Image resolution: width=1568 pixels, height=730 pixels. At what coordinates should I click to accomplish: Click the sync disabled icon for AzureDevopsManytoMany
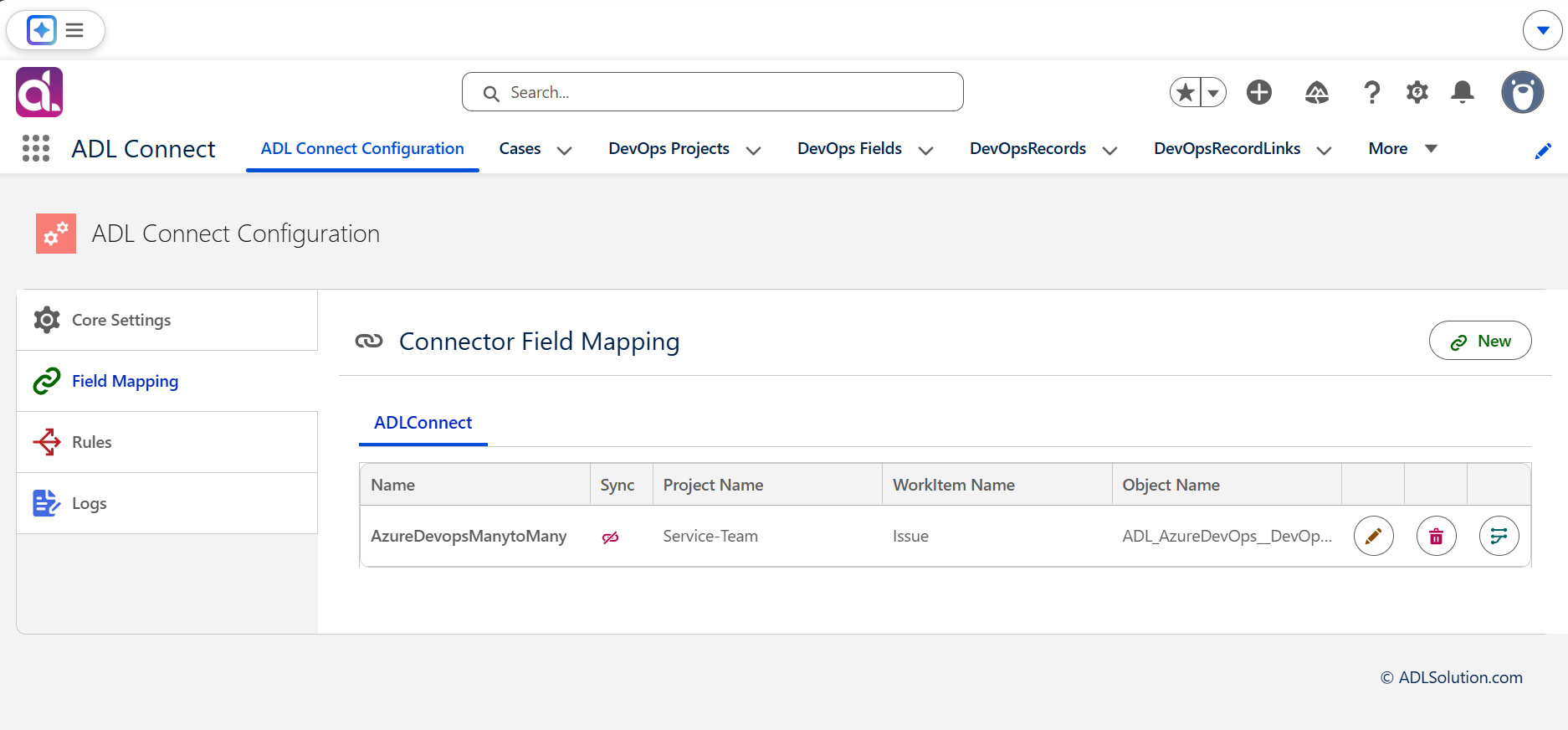pyautogui.click(x=611, y=537)
